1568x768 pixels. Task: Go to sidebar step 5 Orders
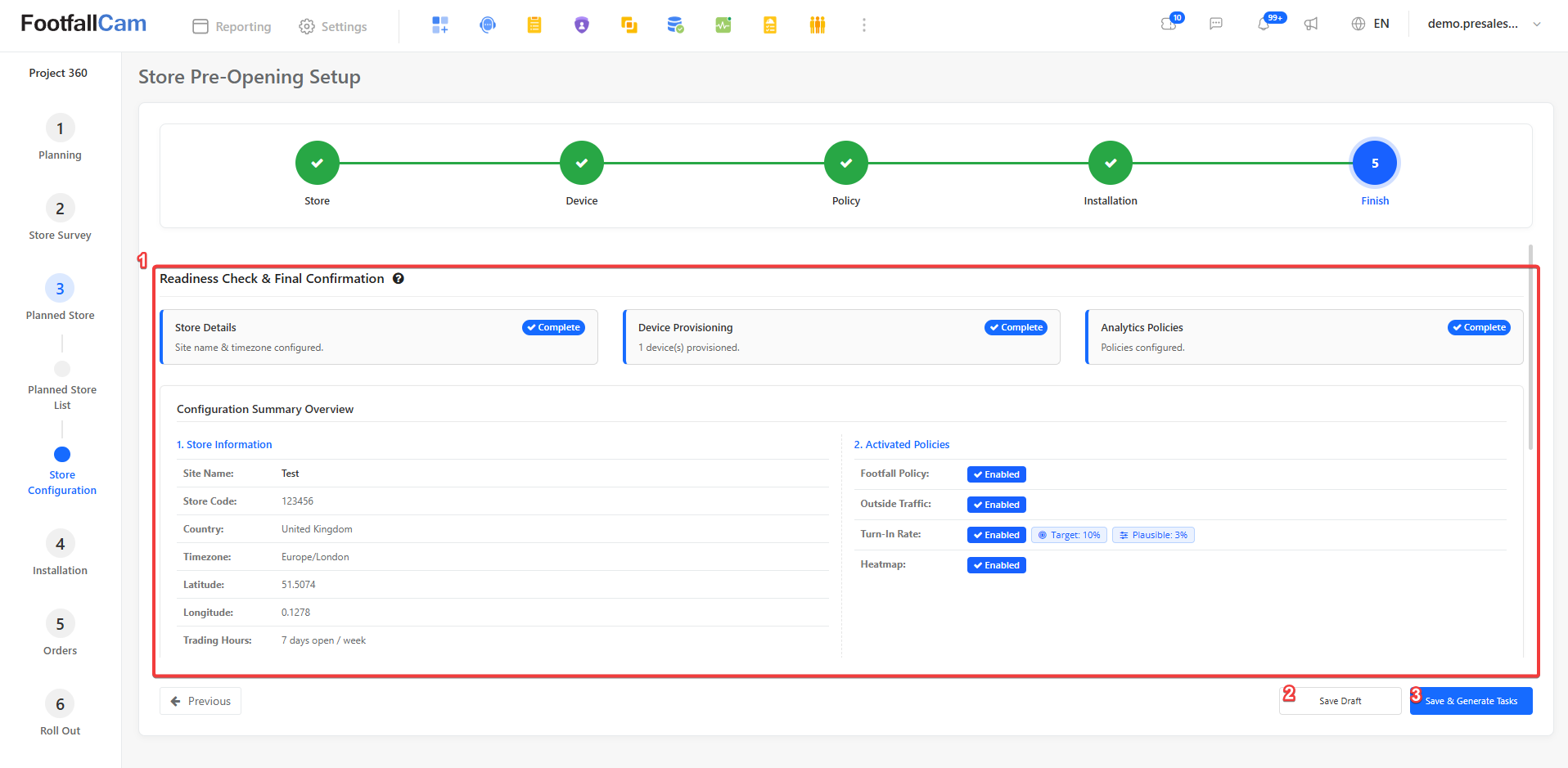pos(60,633)
